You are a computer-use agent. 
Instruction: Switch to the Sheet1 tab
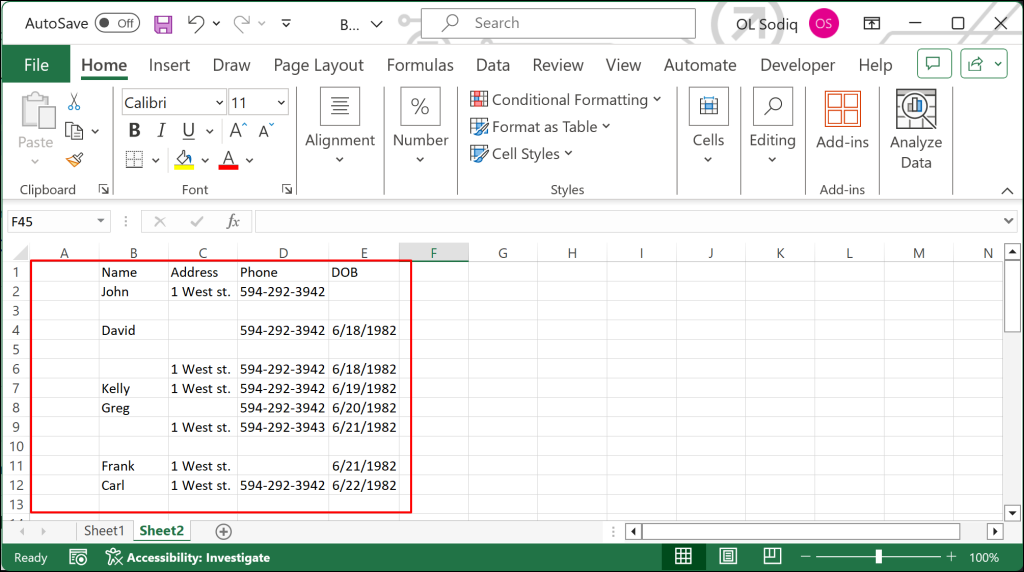point(104,531)
